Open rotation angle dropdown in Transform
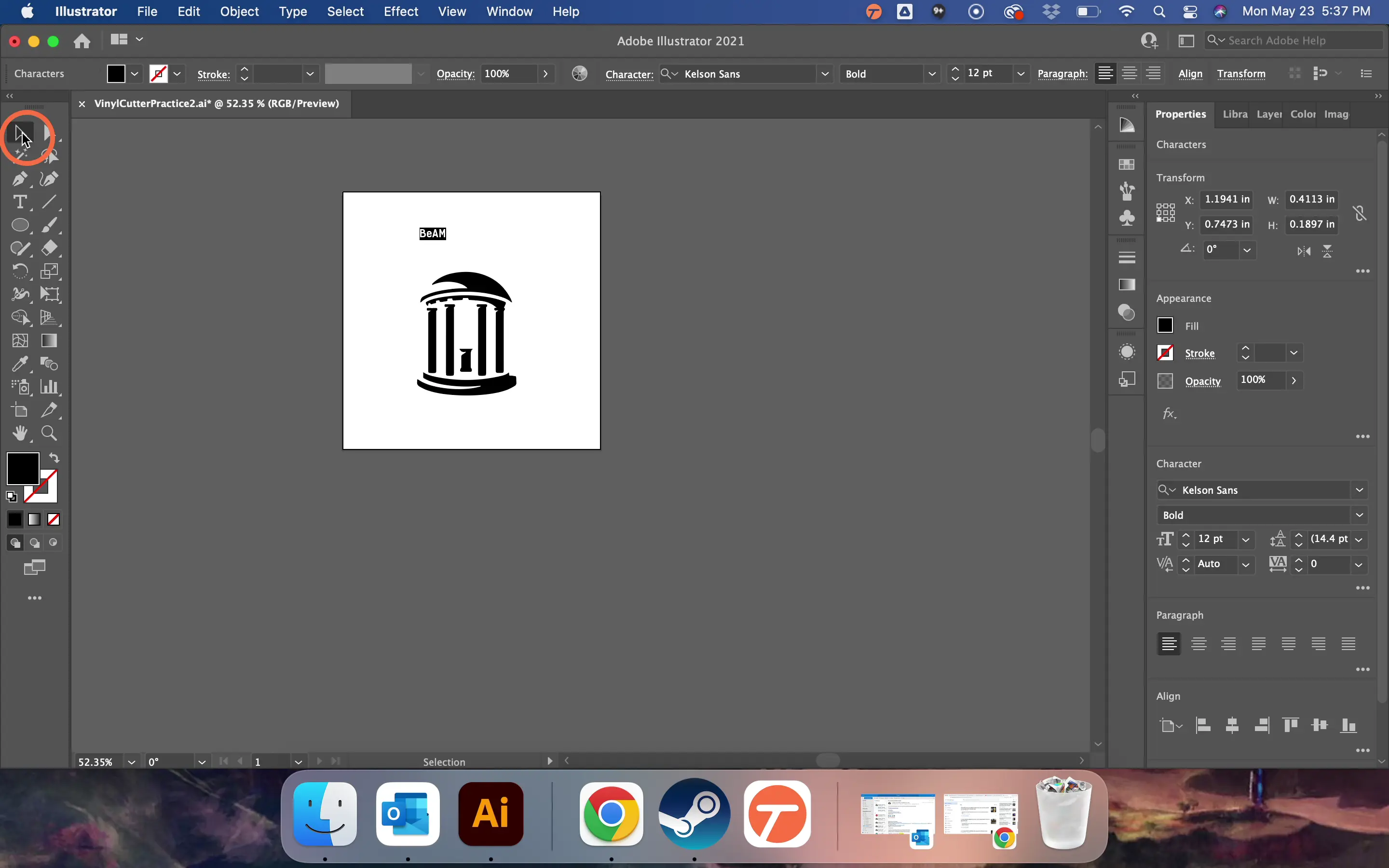The height and width of the screenshot is (868, 1389). point(1247,250)
